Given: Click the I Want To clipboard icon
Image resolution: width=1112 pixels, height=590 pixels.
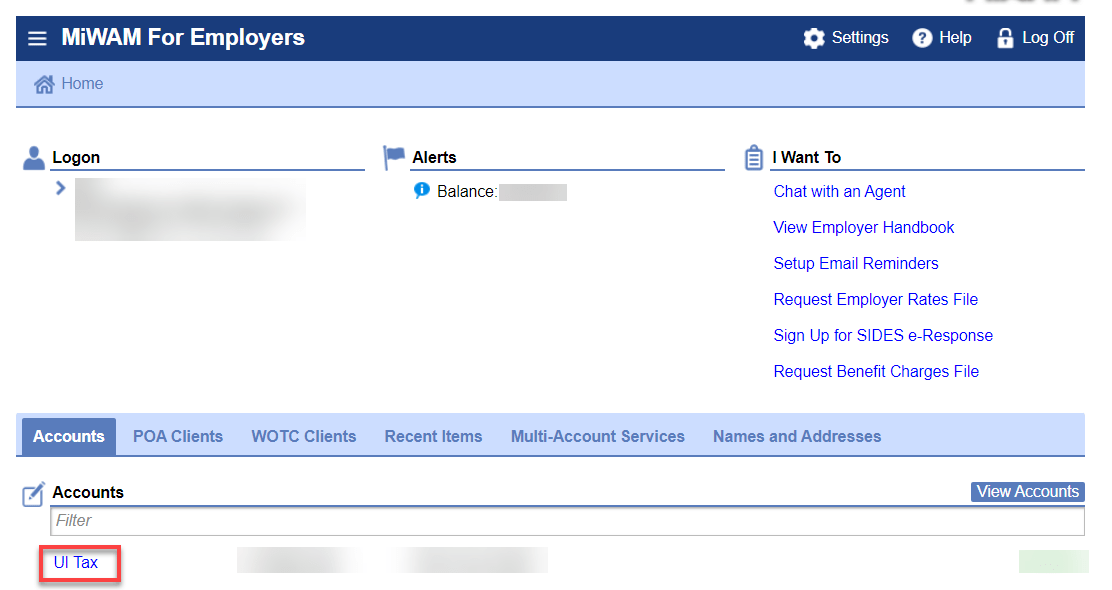Looking at the screenshot, I should (x=754, y=157).
